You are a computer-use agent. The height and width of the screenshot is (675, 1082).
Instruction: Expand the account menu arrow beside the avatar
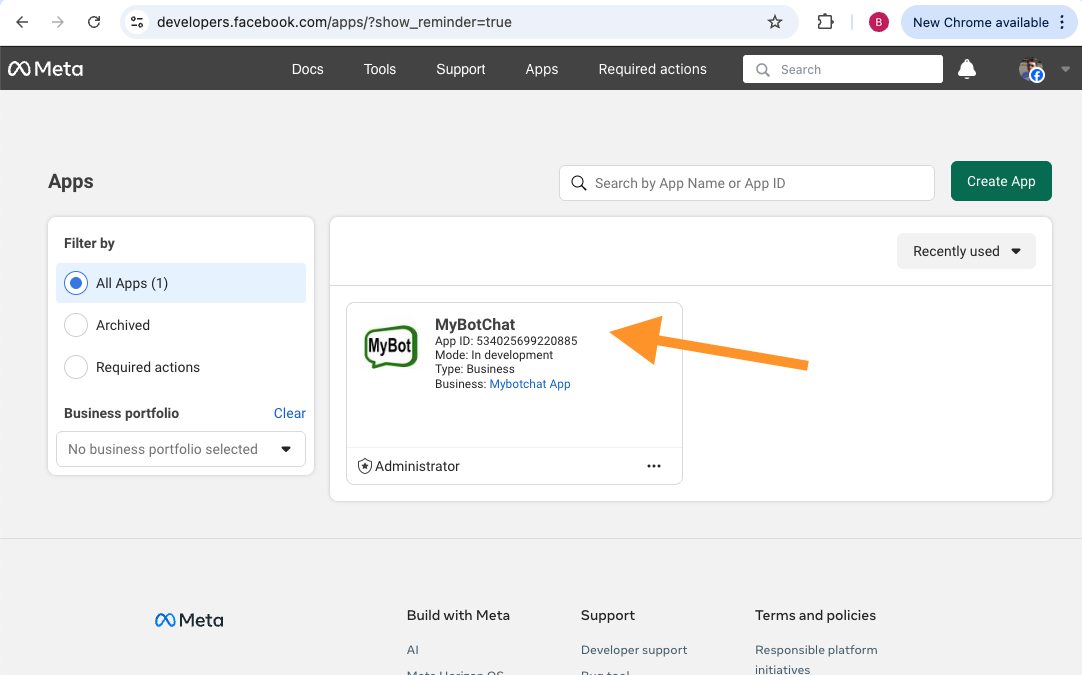point(1064,68)
